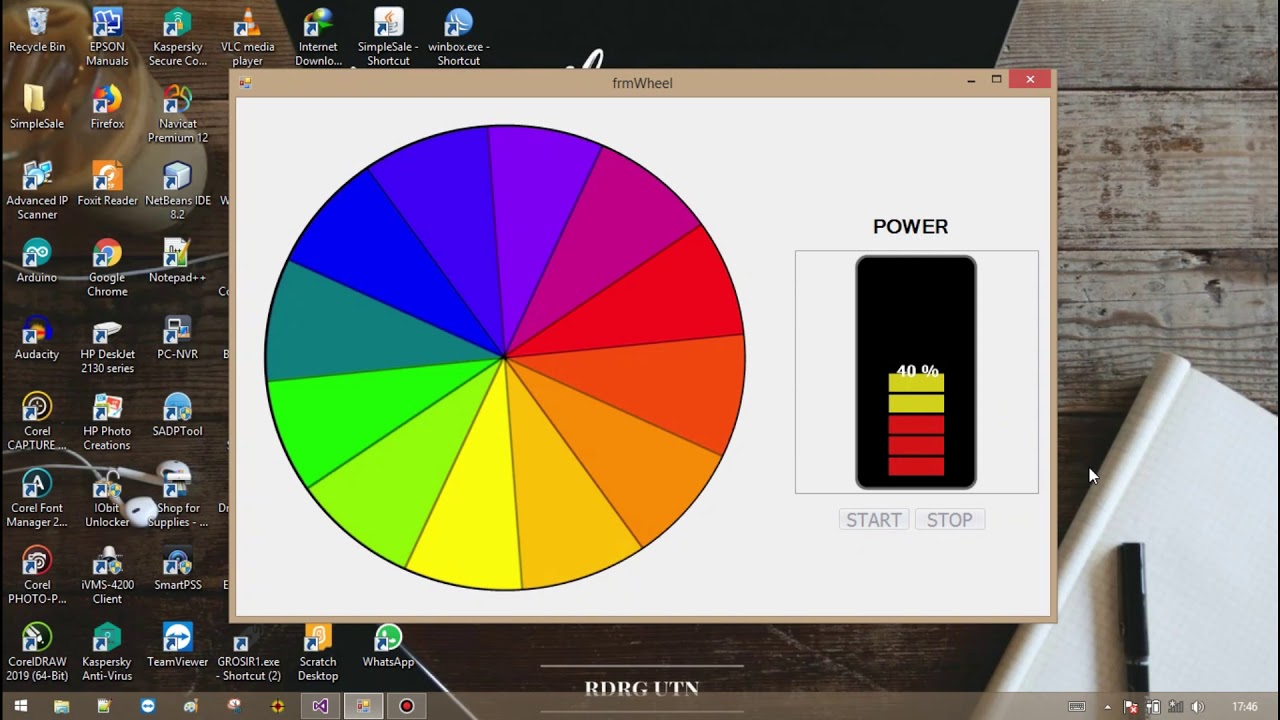
Task: Click the POWER label
Action: pos(910,227)
